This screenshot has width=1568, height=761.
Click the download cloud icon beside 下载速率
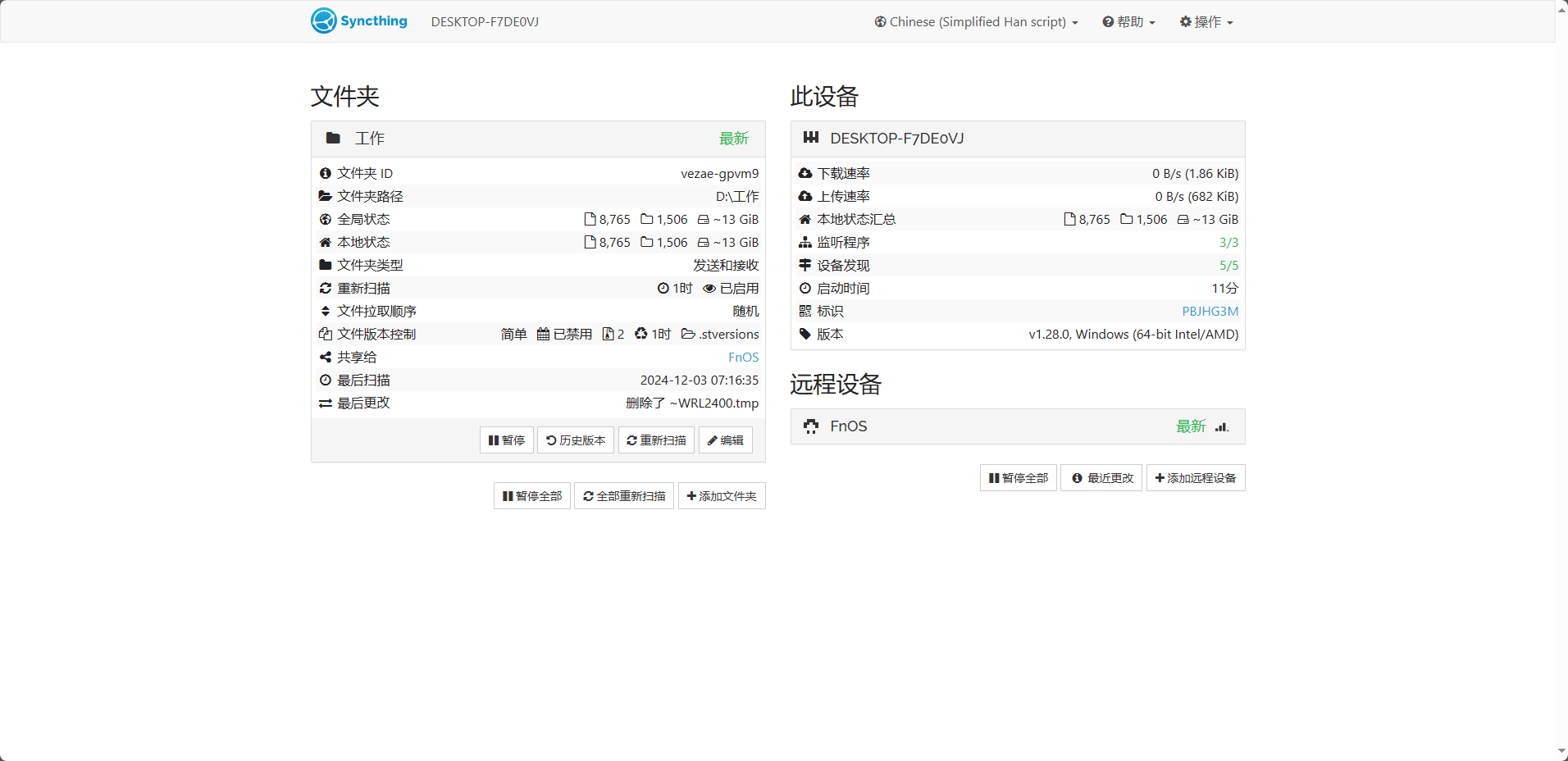pyautogui.click(x=805, y=173)
